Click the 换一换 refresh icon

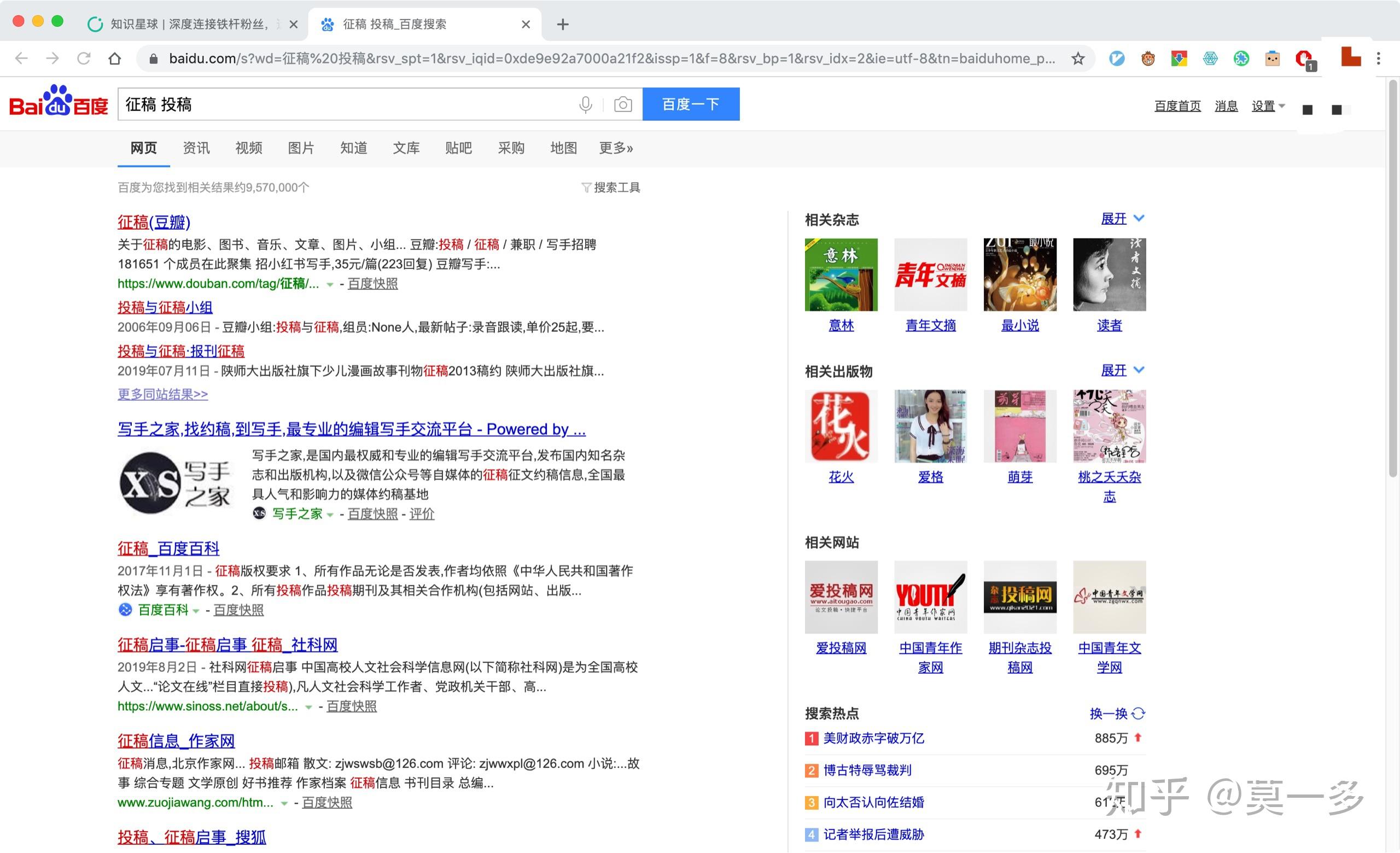click(x=1138, y=714)
